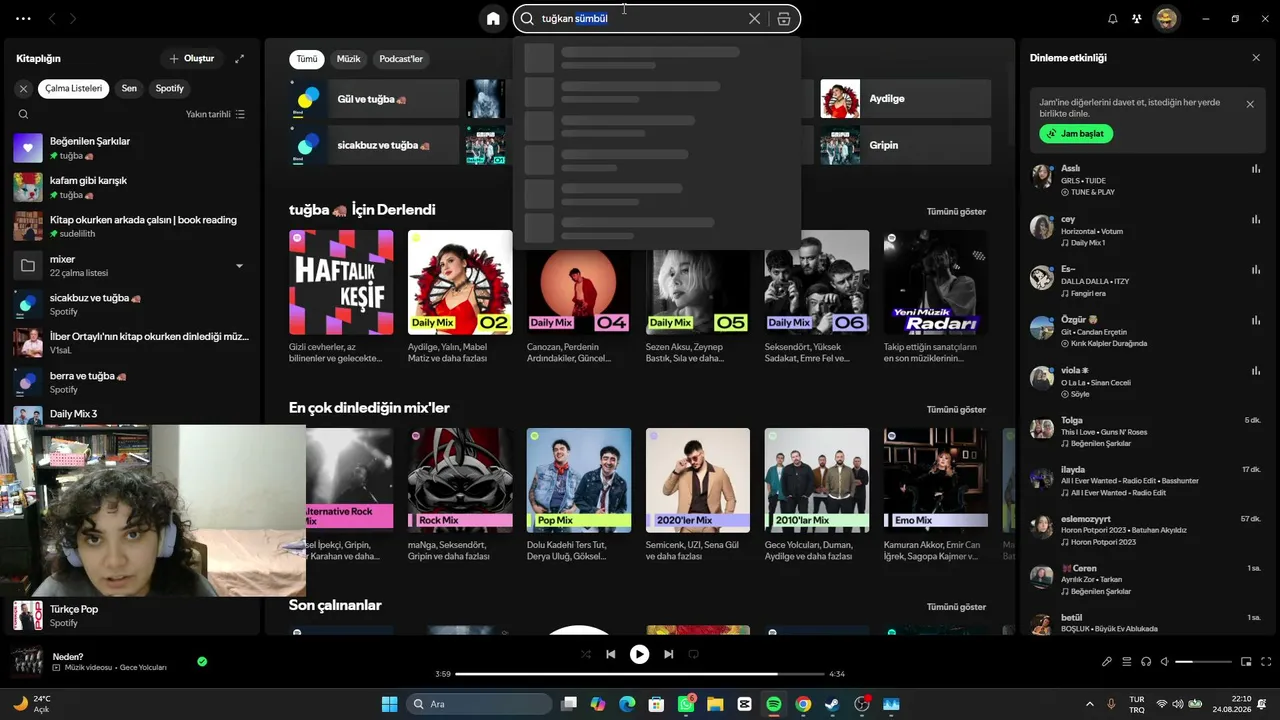The height and width of the screenshot is (720, 1280).
Task: Open Steam from the taskbar
Action: tap(832, 704)
